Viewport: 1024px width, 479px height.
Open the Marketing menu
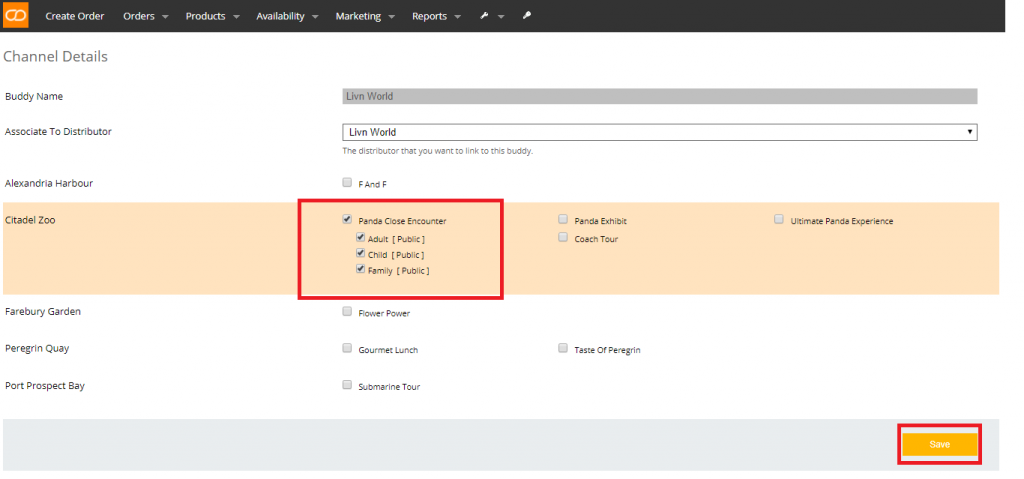point(365,16)
